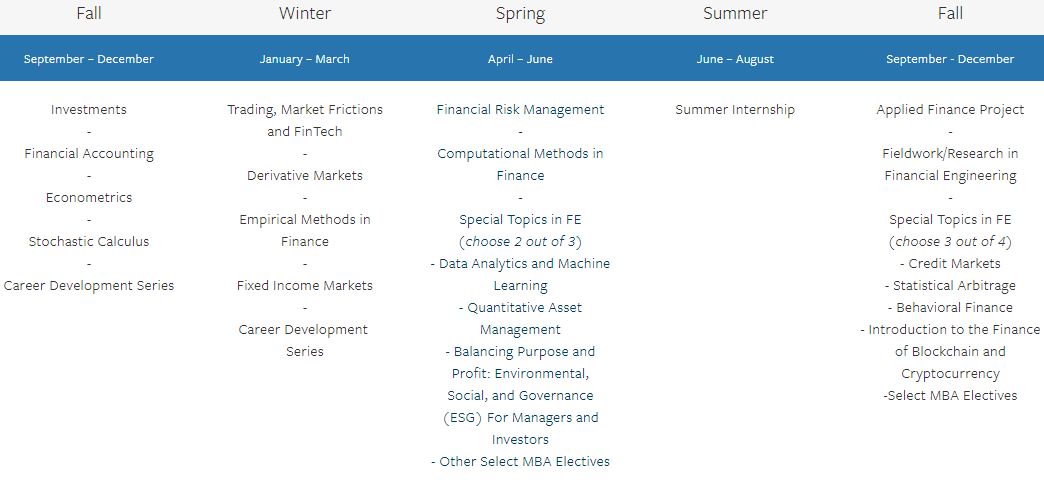Select the Spring quarter heading
Viewport: 1044px width, 487px height.
pos(521,13)
